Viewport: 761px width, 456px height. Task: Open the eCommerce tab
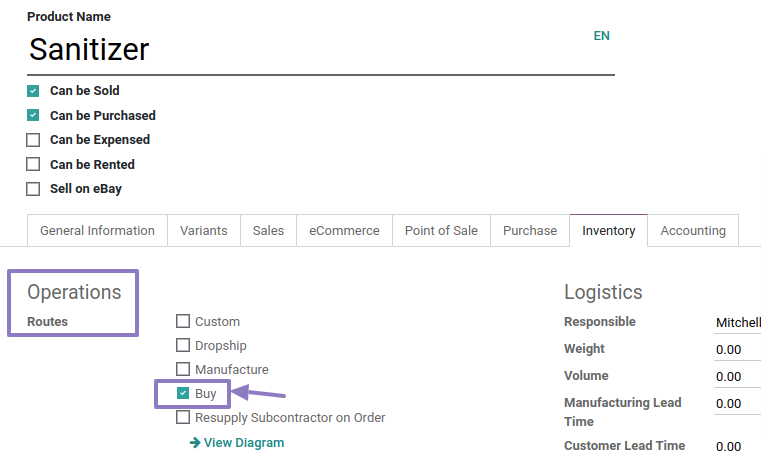coord(344,230)
